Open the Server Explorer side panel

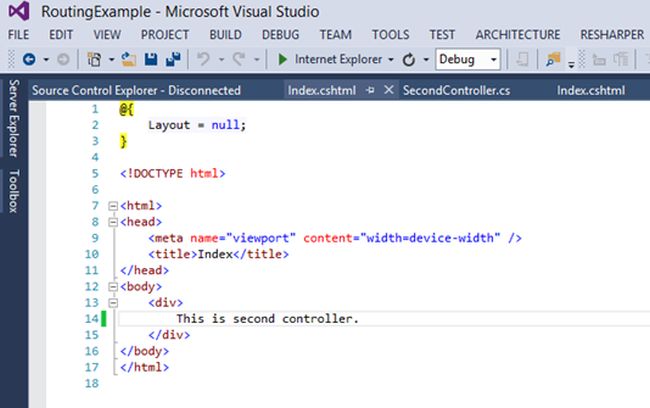[x=14, y=119]
